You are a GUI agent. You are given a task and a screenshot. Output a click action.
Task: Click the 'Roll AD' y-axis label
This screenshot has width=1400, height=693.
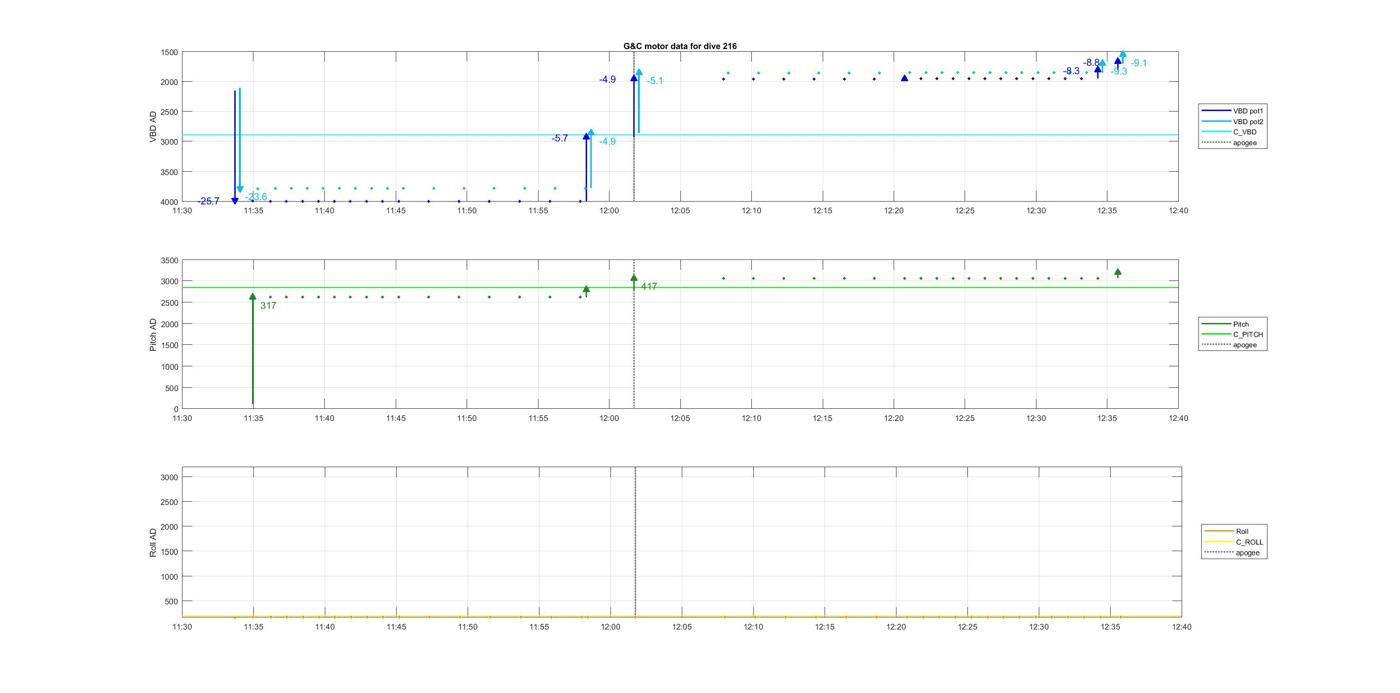point(153,542)
